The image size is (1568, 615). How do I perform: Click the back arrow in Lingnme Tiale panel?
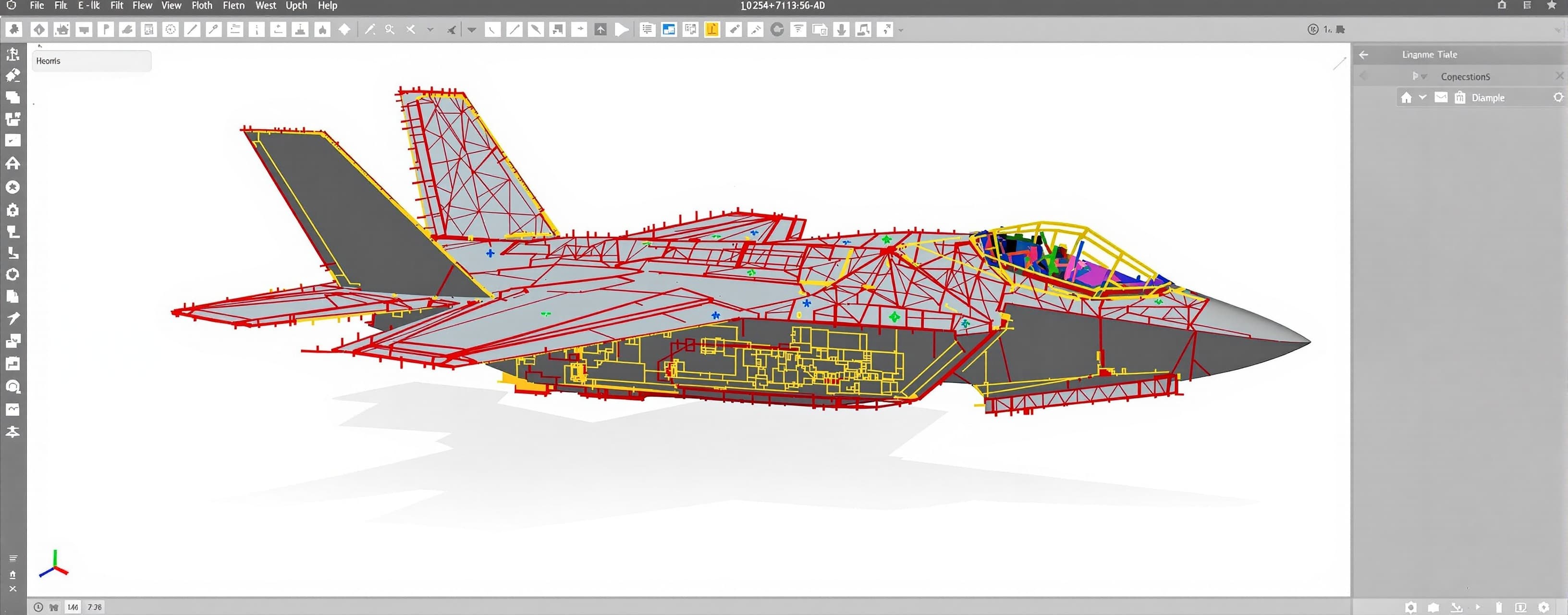pos(1363,54)
